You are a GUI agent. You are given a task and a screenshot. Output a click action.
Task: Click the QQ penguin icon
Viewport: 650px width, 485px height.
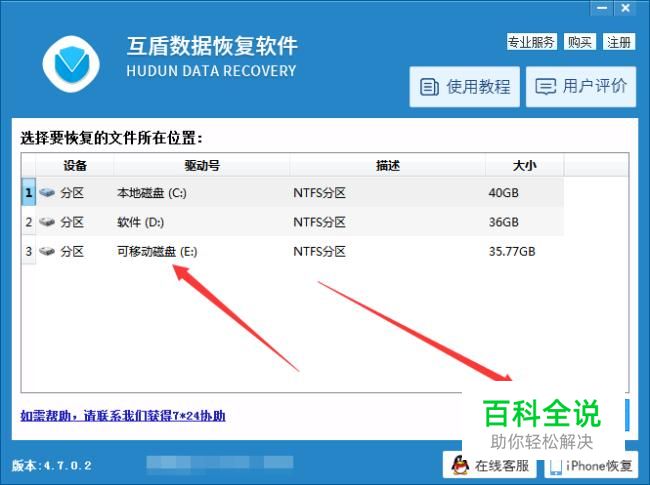pos(460,465)
